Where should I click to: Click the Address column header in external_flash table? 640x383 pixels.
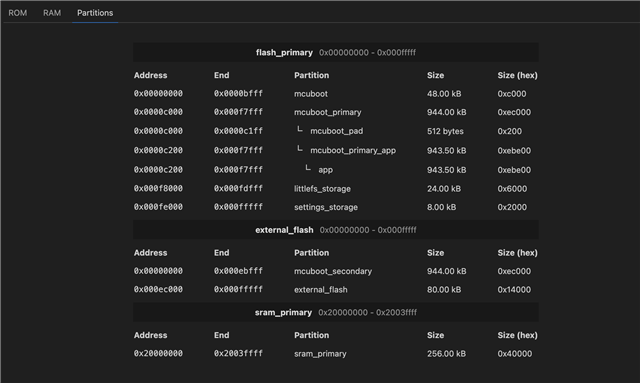coord(151,253)
